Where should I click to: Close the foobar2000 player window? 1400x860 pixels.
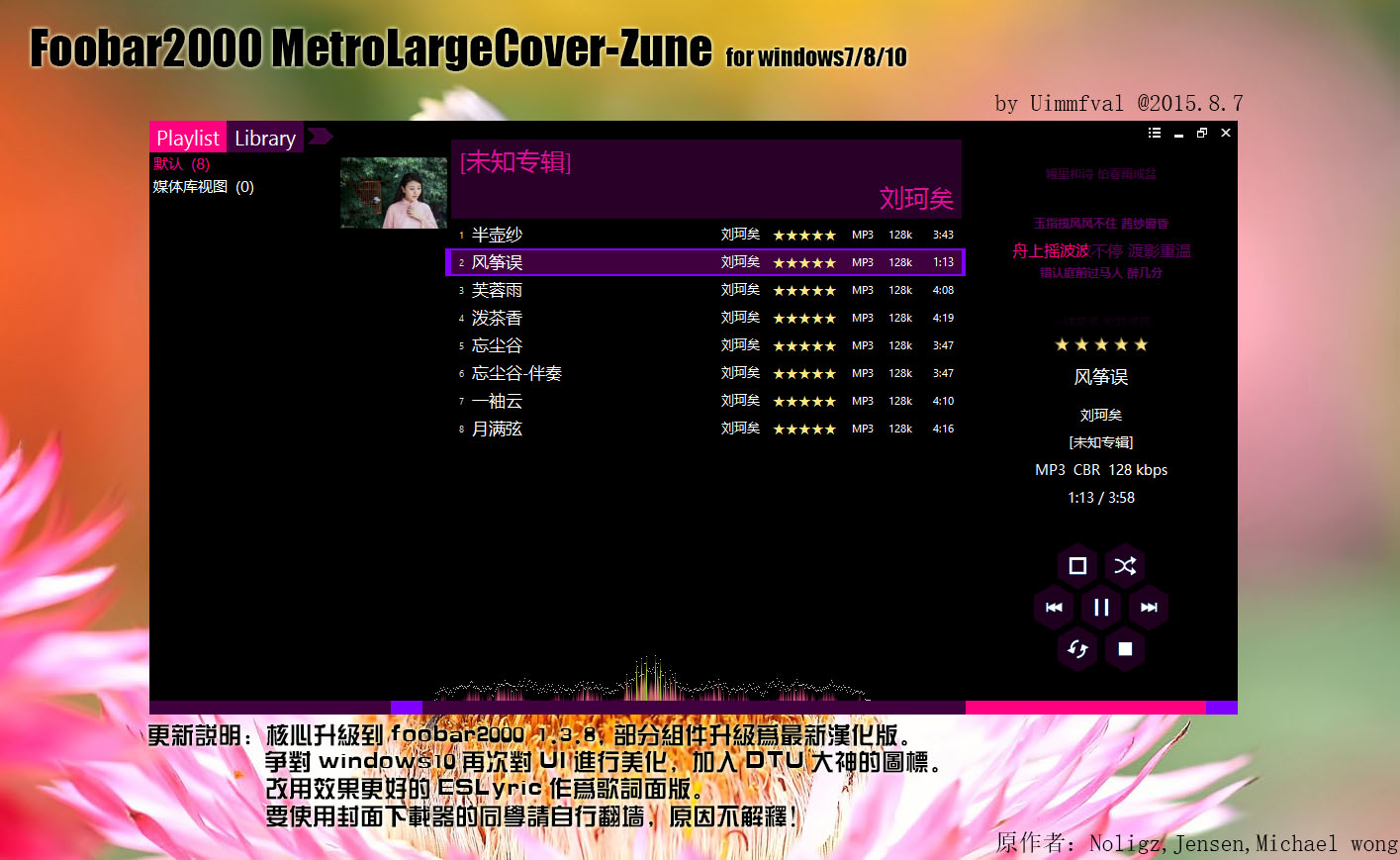1226,133
